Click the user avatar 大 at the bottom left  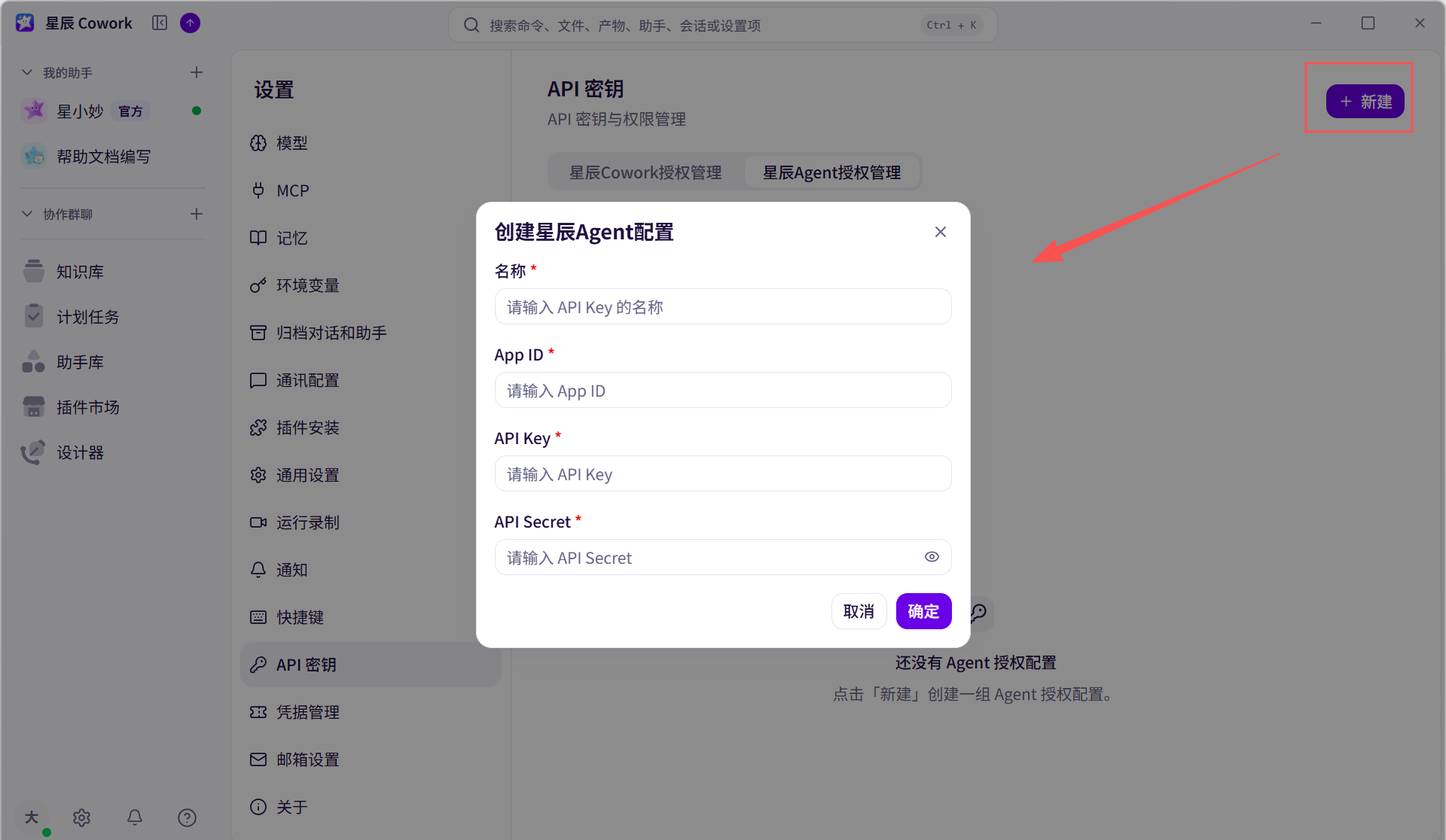32,817
